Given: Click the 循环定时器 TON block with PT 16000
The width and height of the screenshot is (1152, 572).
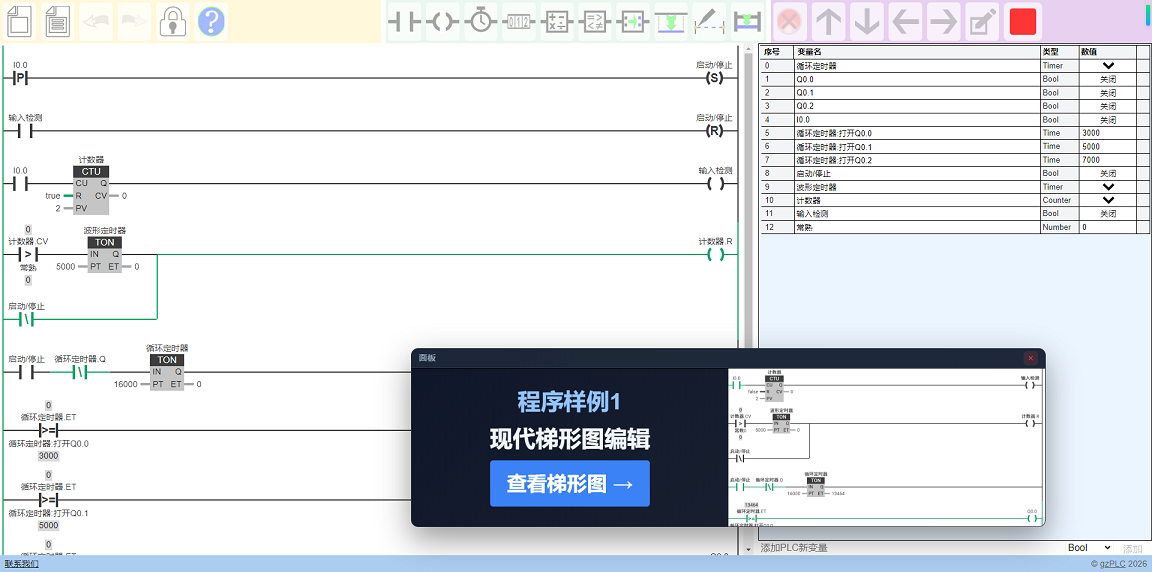Looking at the screenshot, I should click(168, 372).
